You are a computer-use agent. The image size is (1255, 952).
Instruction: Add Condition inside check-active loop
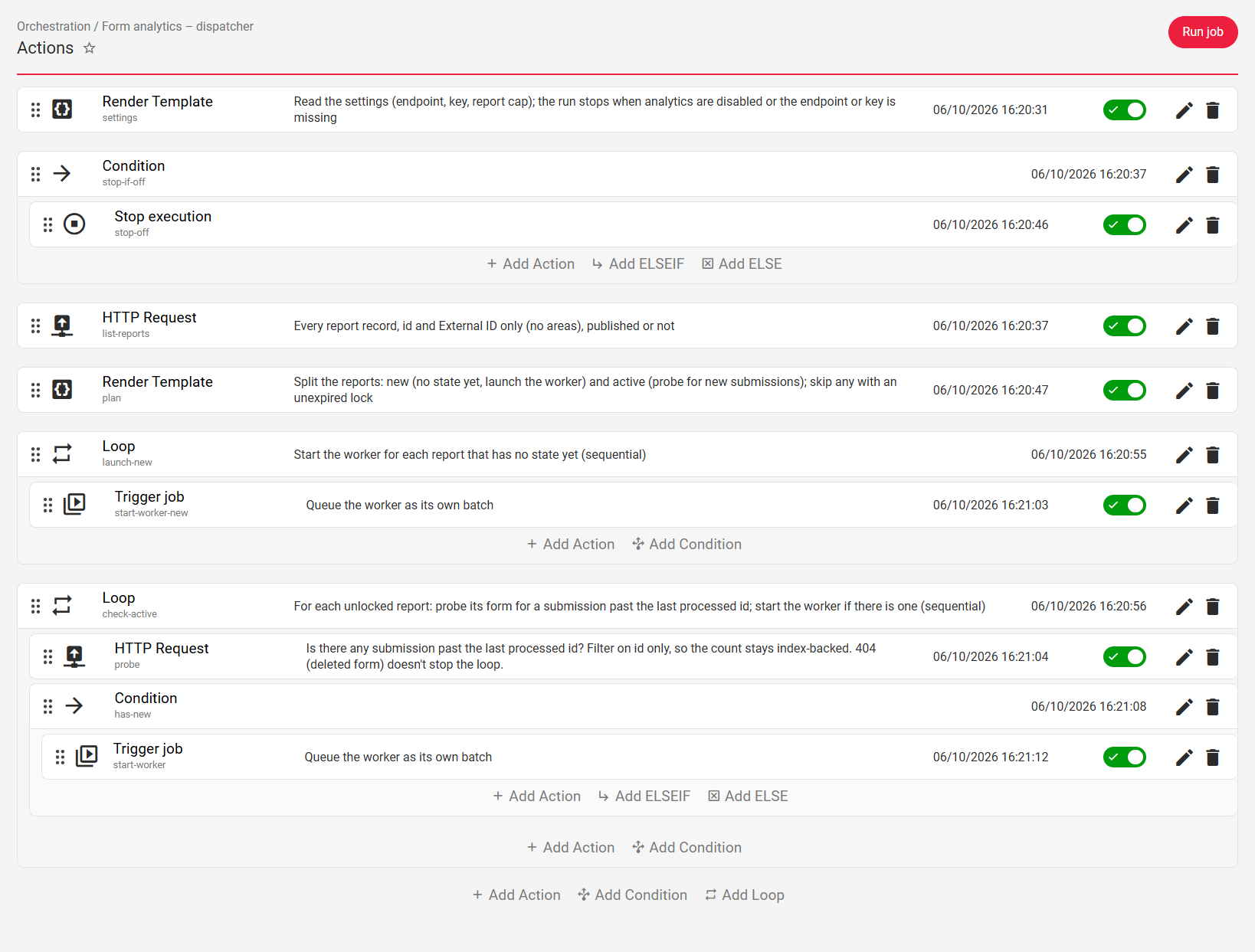[x=686, y=848]
